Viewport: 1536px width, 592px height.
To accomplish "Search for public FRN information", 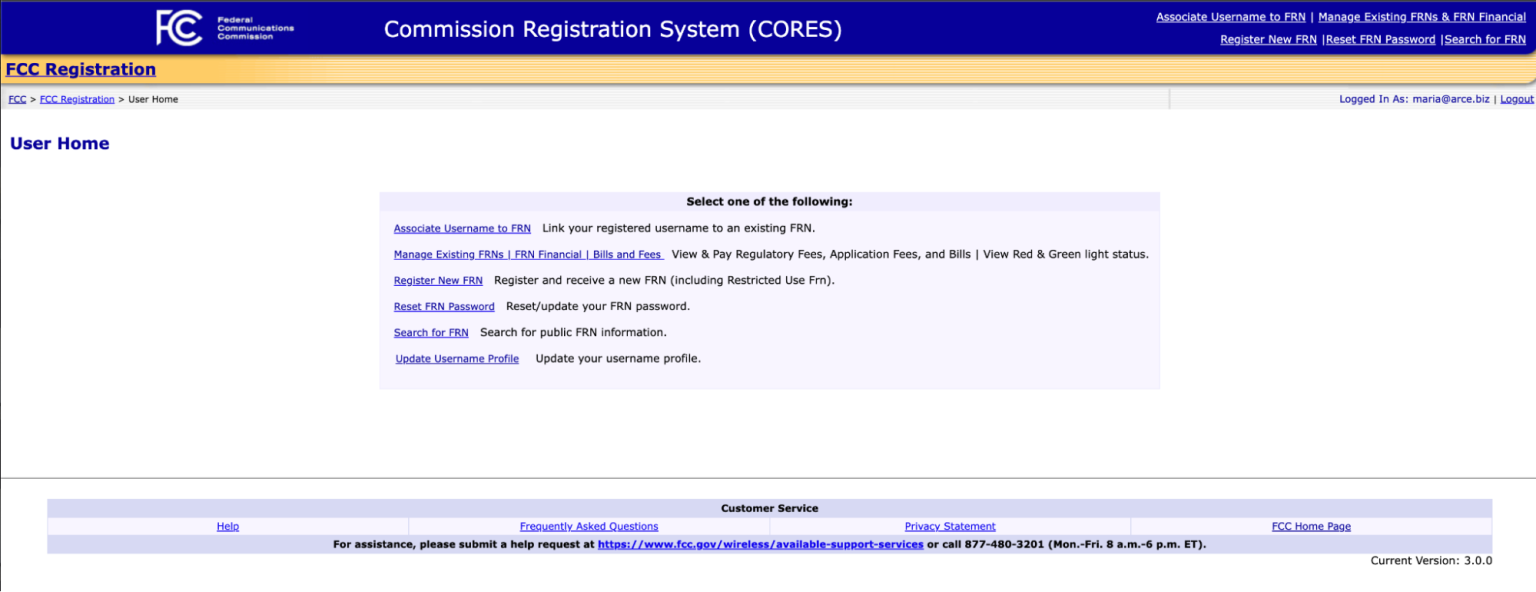I will tap(431, 332).
